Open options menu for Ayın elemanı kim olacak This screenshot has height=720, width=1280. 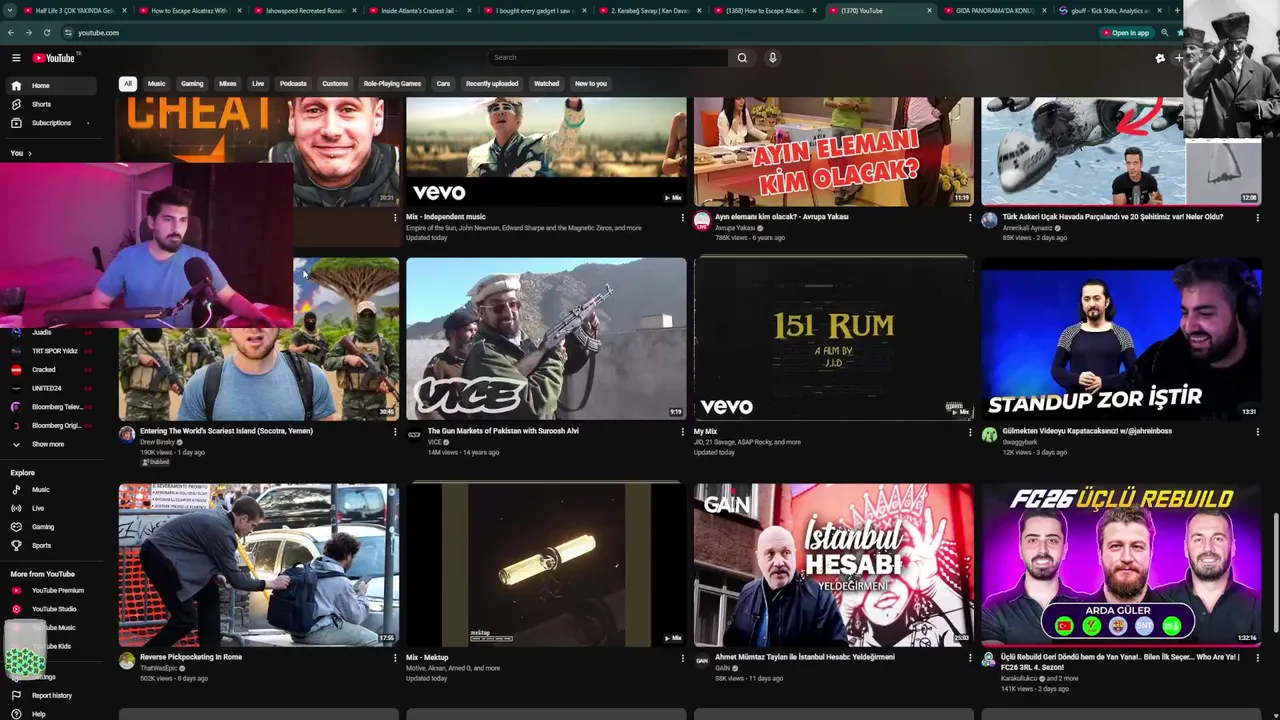[x=969, y=217]
